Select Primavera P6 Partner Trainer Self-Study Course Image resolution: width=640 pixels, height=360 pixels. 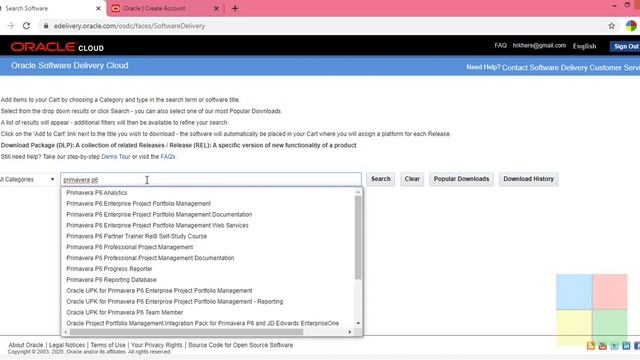click(x=136, y=236)
